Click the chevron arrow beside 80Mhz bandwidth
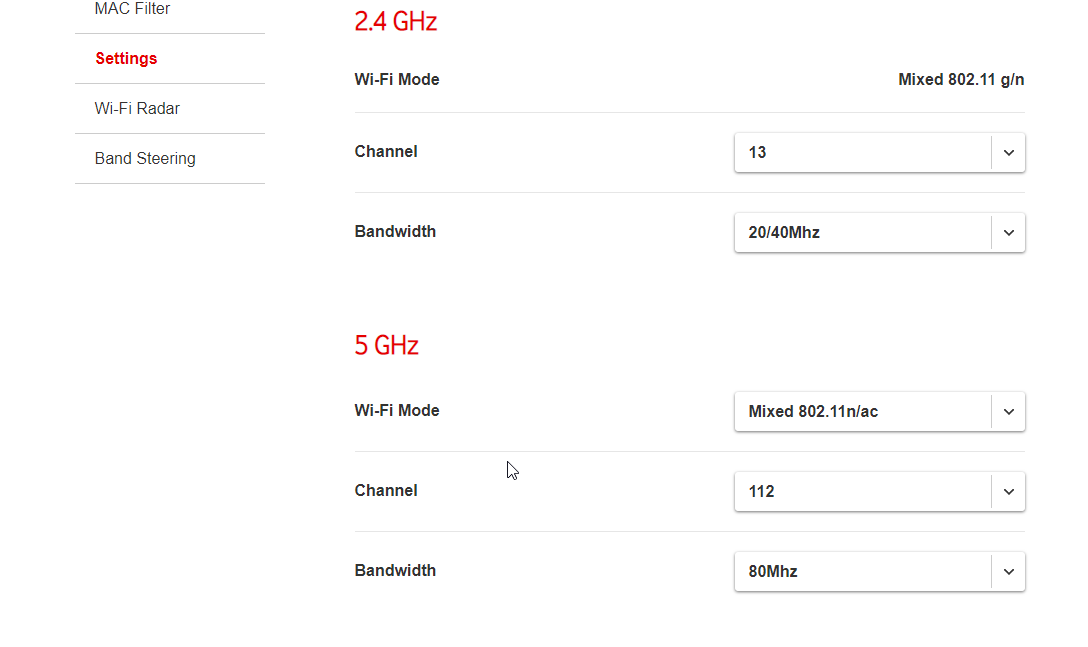Screen dimensions: 1088x647 tap(1008, 572)
